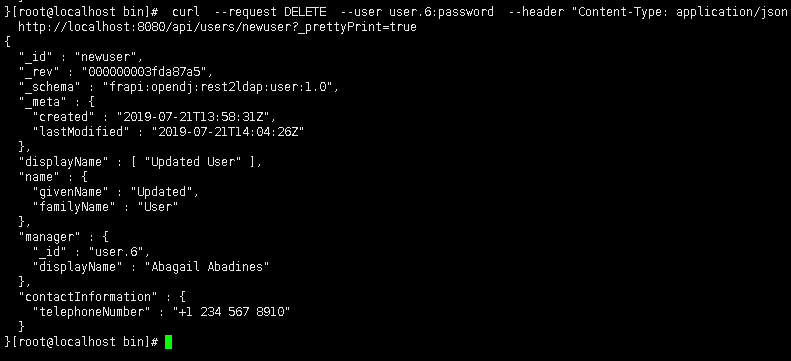Screen dimensions: 791x361
Task: Click the "_id" newuser value
Action: (x=108, y=57)
